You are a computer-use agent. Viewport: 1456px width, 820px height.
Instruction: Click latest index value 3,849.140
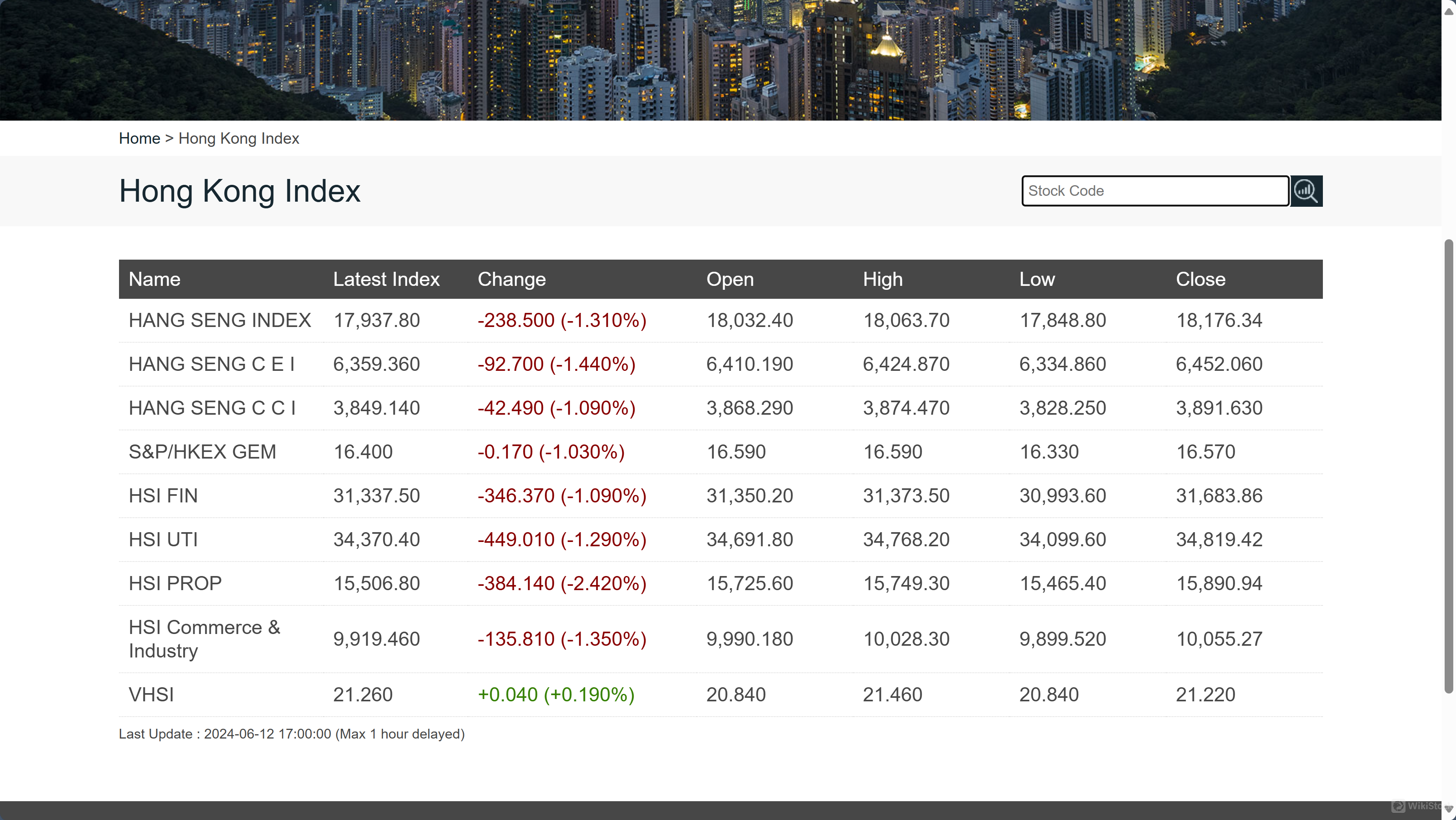[x=377, y=408]
